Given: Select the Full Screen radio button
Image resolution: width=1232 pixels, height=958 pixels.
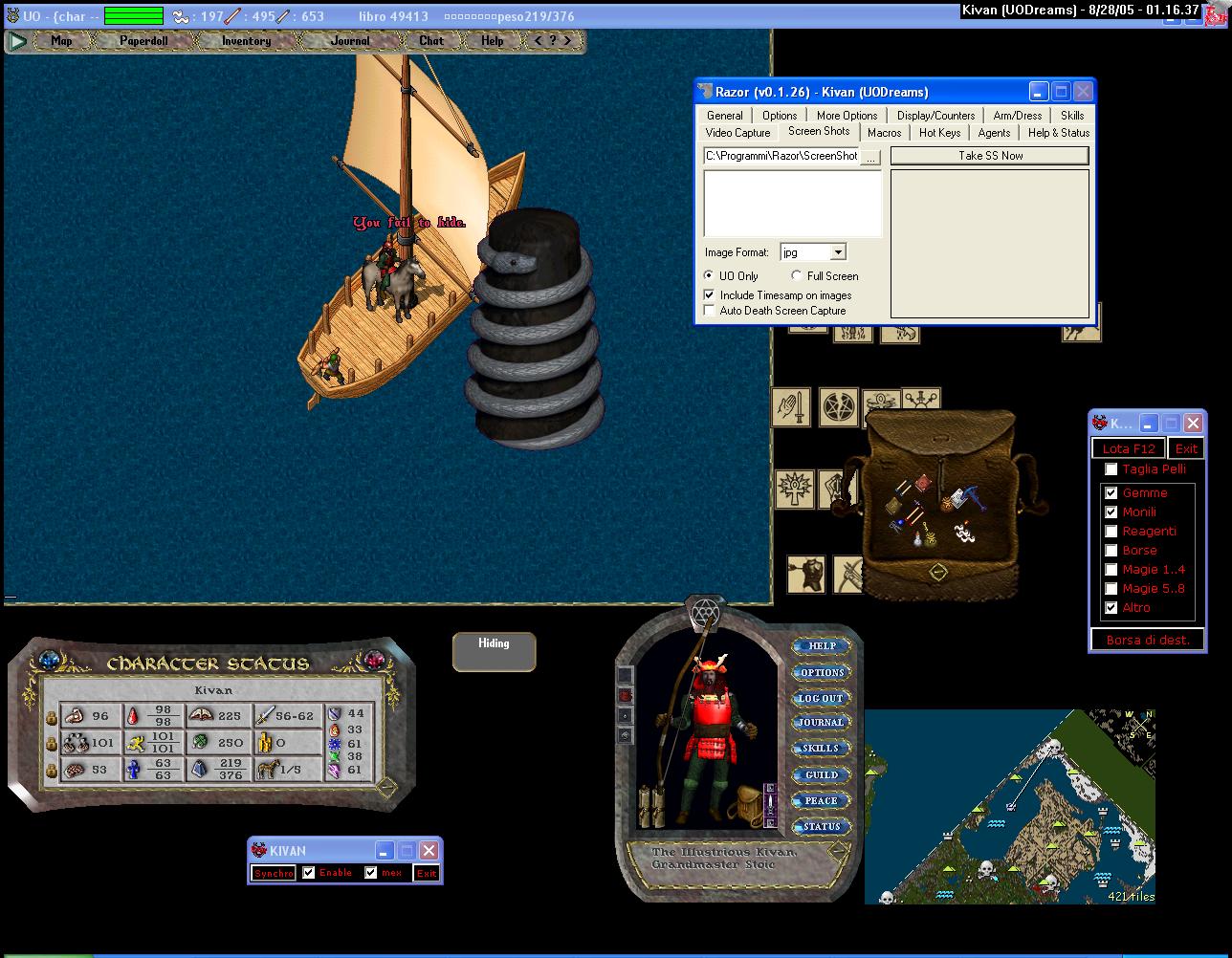Looking at the screenshot, I should click(x=797, y=275).
